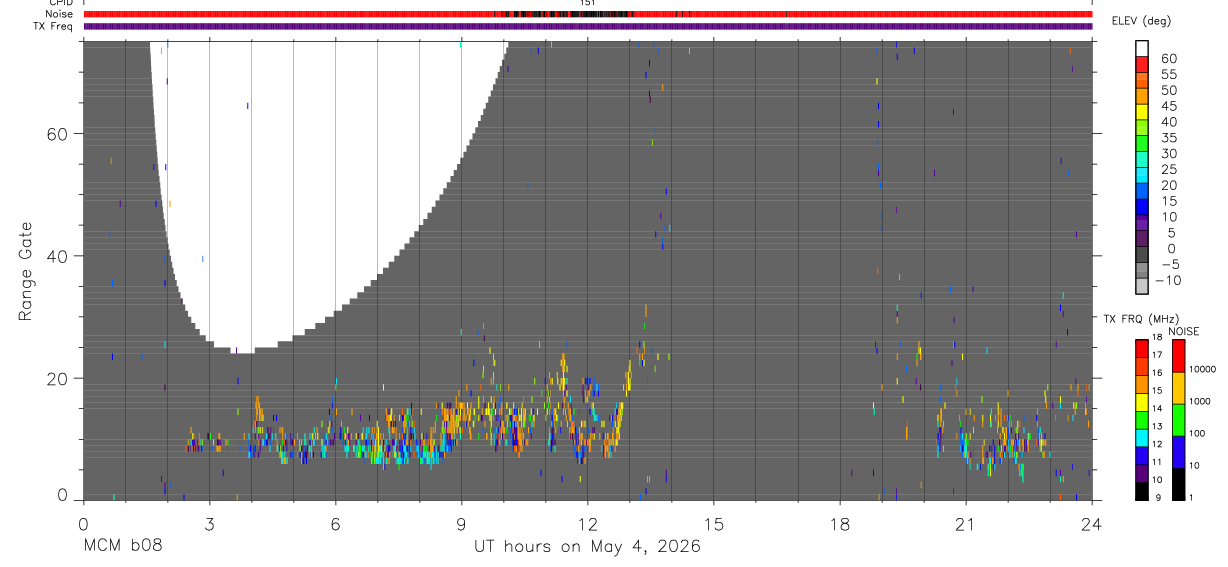Pick the black swatch in NOISE legend
Screen dimensions: 1228x567
point(1178,484)
